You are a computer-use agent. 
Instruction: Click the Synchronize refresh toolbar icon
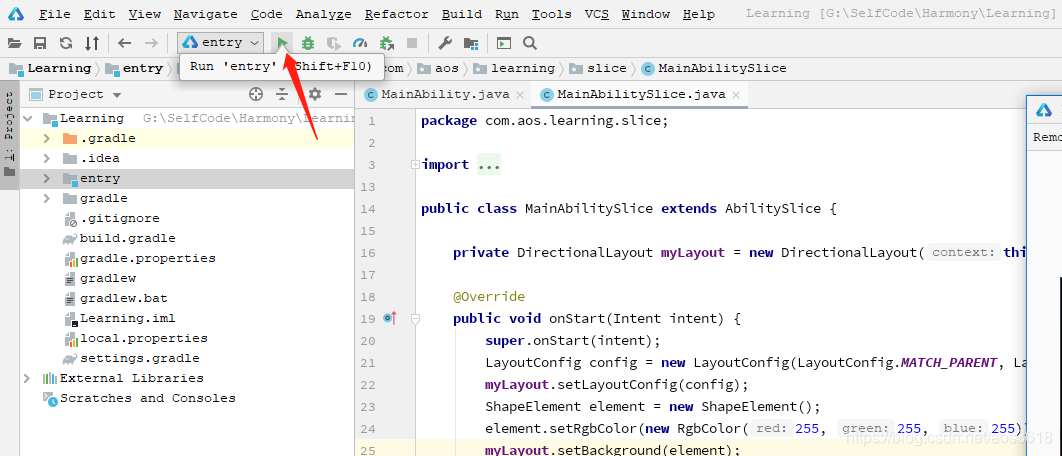[66, 43]
